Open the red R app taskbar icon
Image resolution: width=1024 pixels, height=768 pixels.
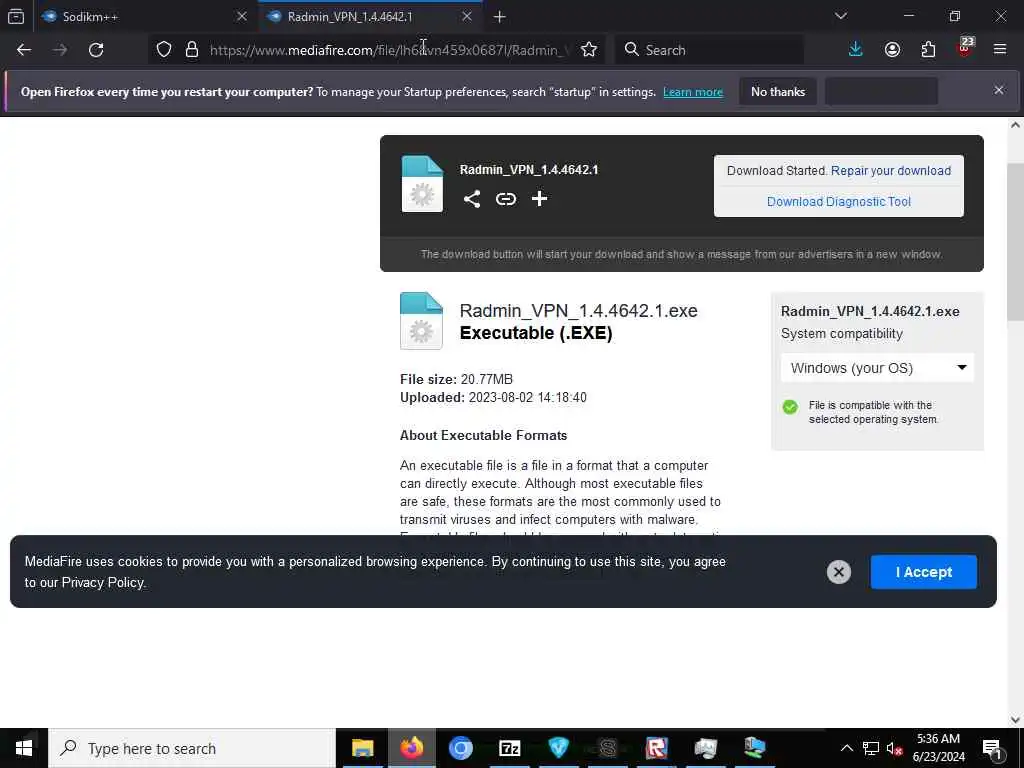(656, 748)
